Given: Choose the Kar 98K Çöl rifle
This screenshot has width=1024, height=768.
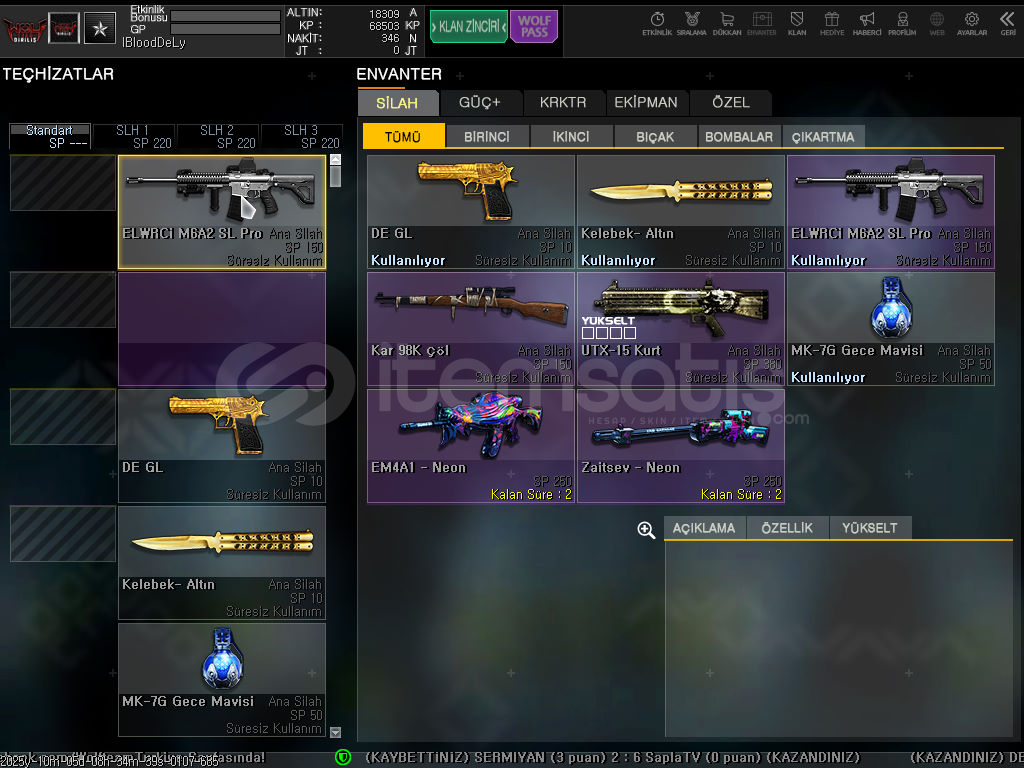Looking at the screenshot, I should (x=470, y=328).
